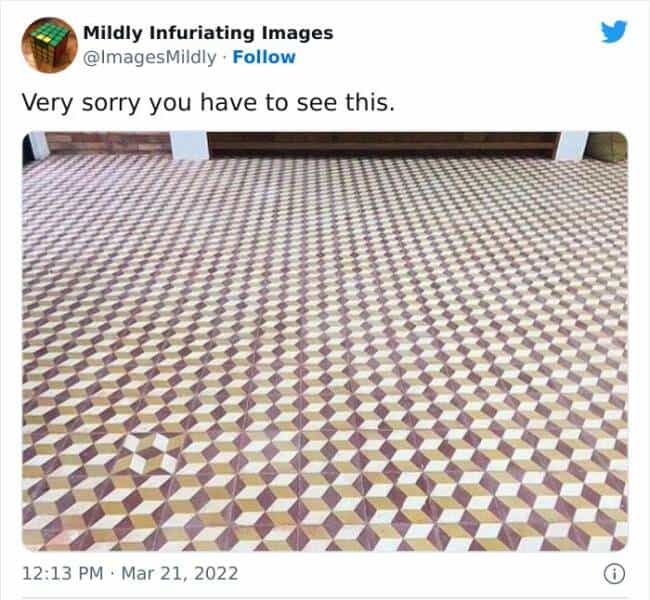Click the middle white pillar in photo
The image size is (650, 600).
tap(189, 145)
